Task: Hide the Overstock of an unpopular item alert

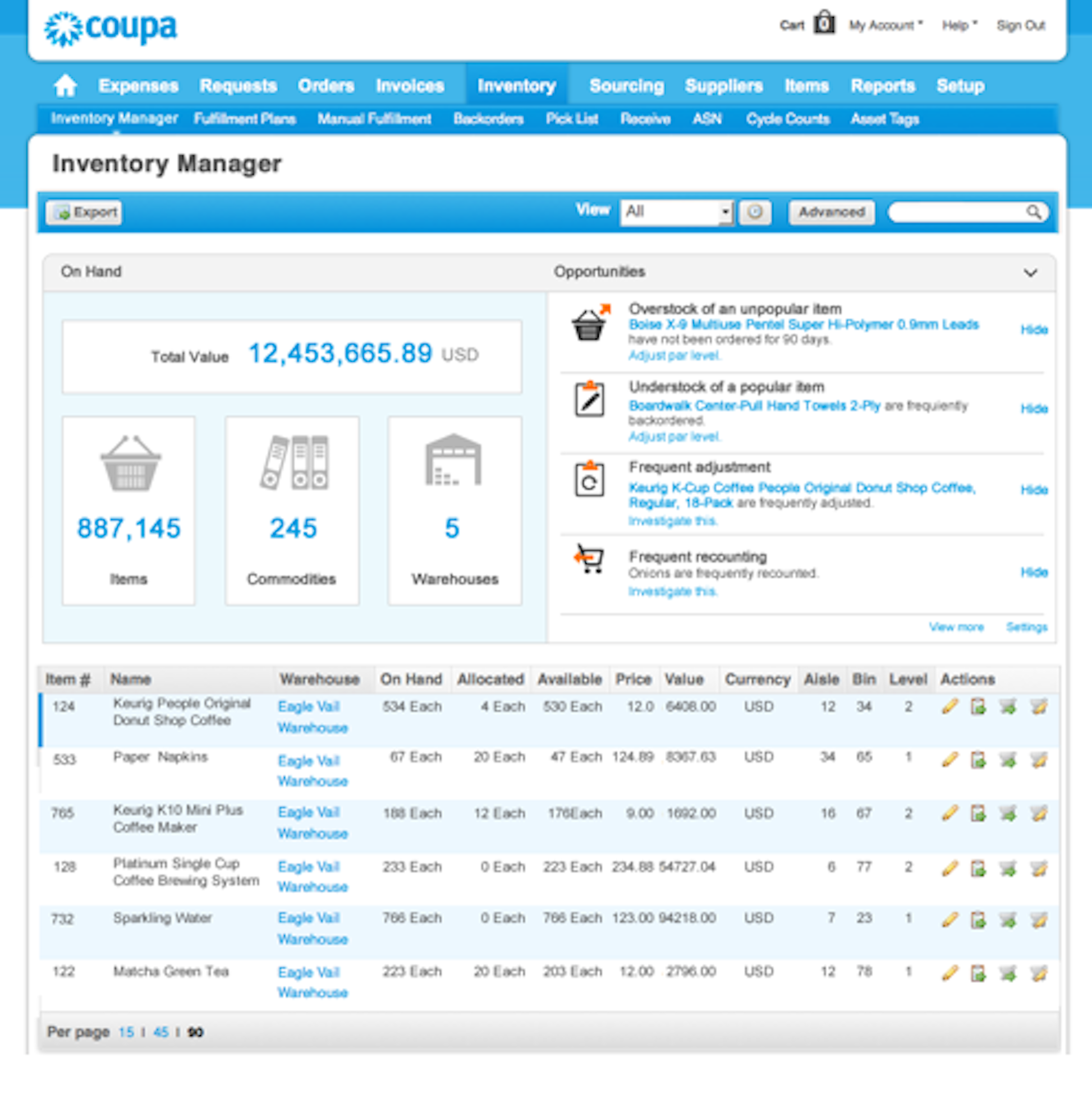Action: click(1034, 330)
